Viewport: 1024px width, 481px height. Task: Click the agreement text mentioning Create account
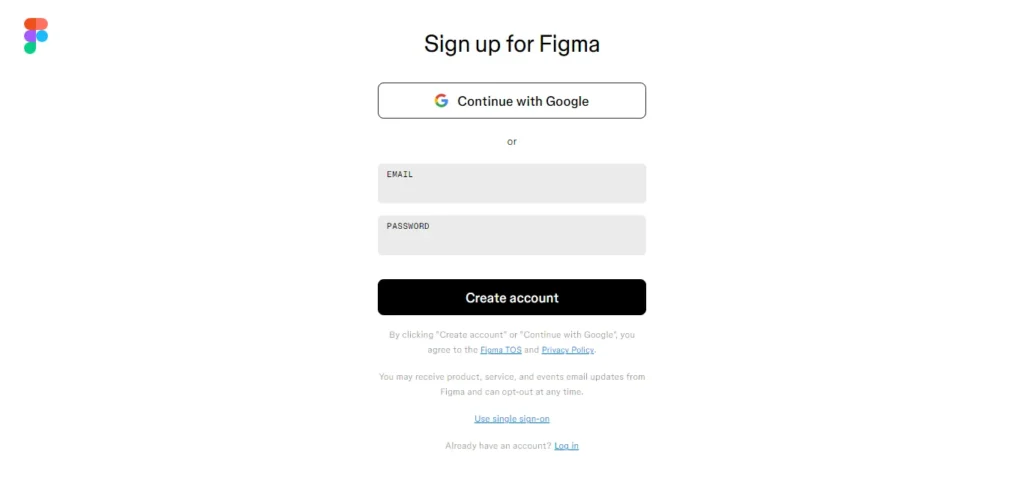click(x=511, y=342)
